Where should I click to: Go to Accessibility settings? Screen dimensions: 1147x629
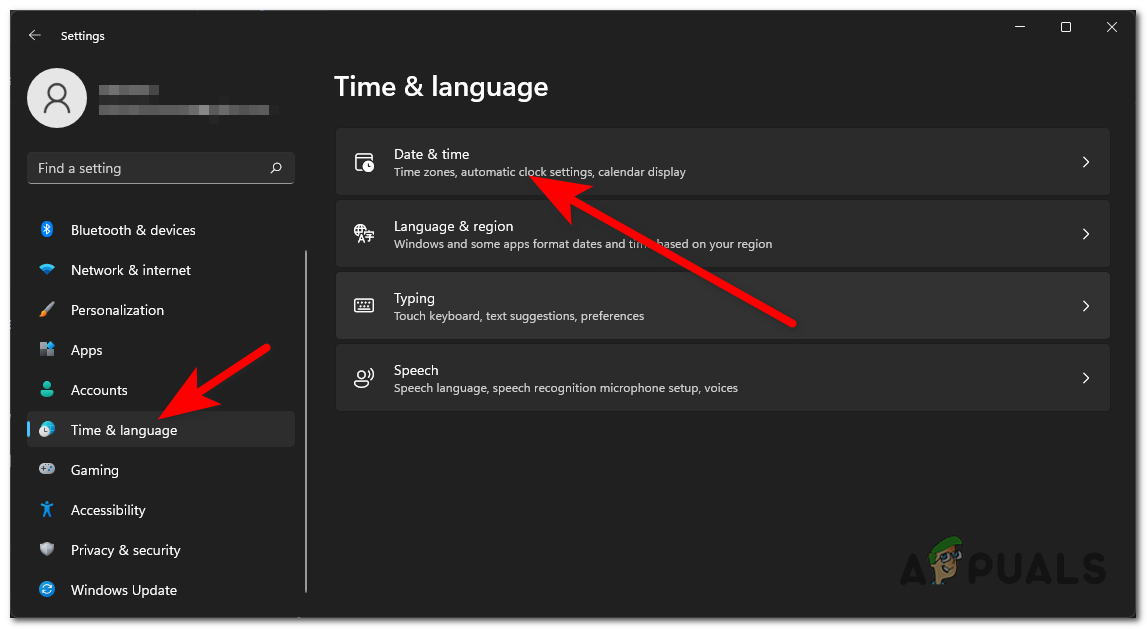(x=161, y=510)
